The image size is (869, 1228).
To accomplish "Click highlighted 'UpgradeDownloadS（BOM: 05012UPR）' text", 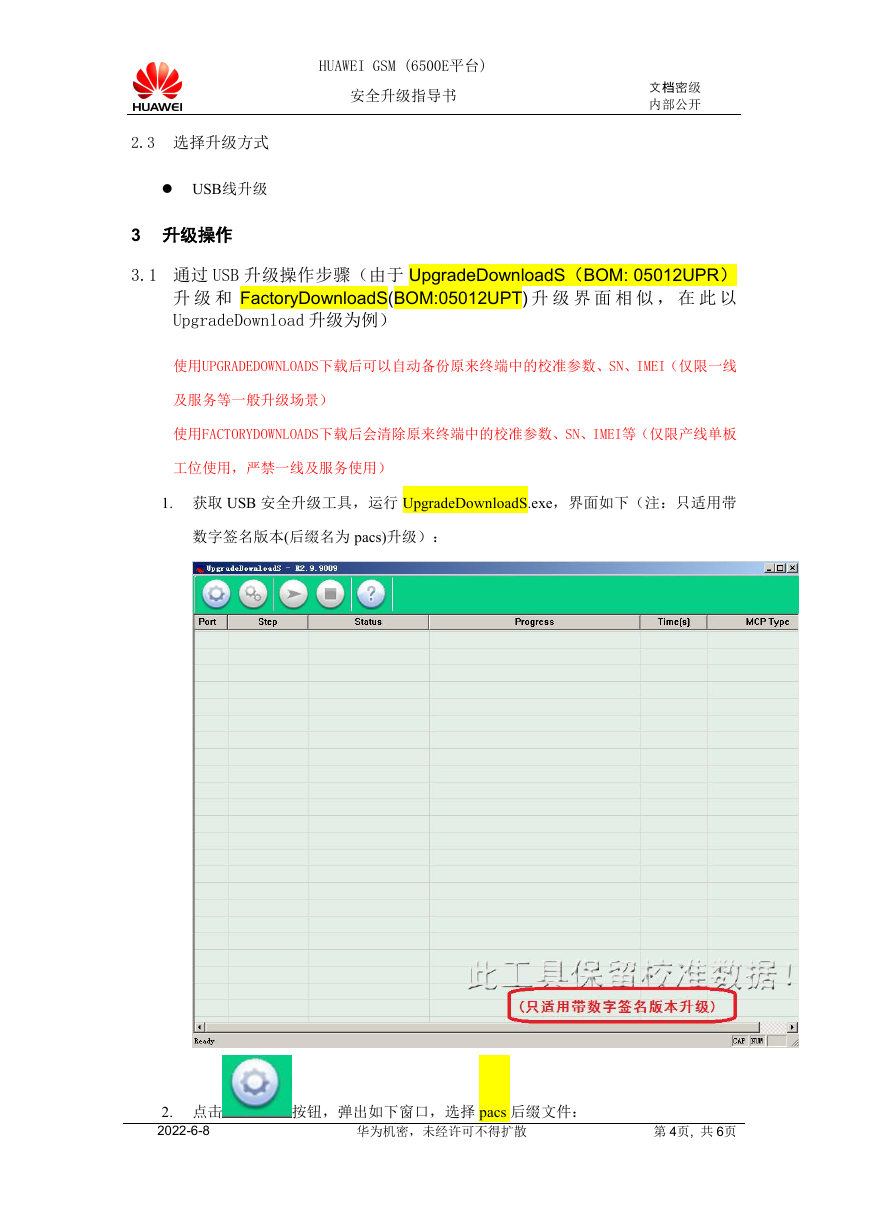I will tap(573, 274).
